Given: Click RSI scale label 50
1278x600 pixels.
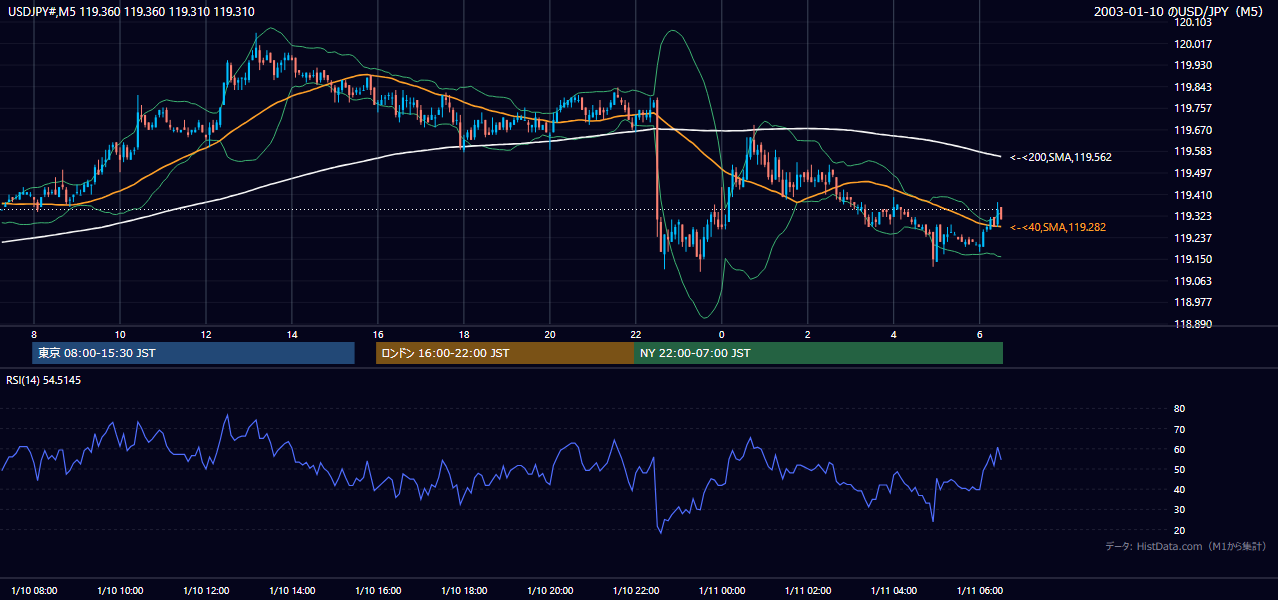Looking at the screenshot, I should (x=1179, y=469).
